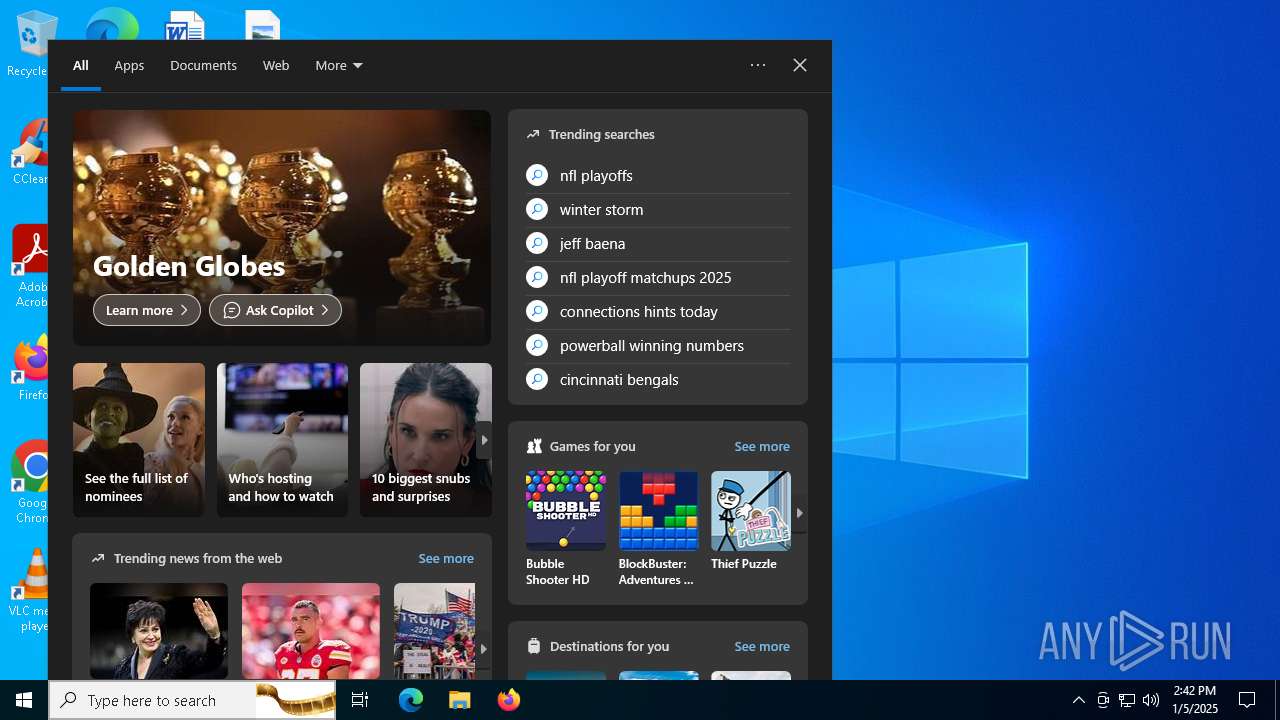
Task: Open Microsoft Edge desktop shortcut
Action: click(x=112, y=24)
